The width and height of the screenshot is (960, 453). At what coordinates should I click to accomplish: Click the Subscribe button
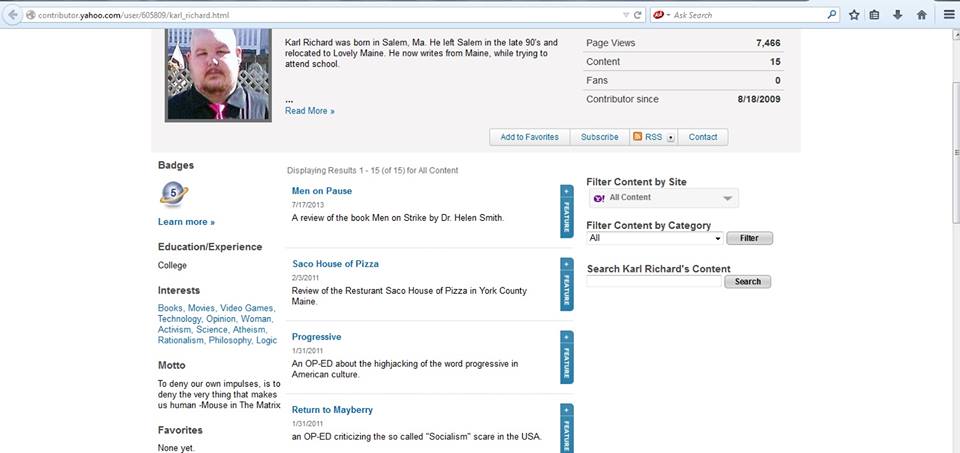[x=599, y=137]
